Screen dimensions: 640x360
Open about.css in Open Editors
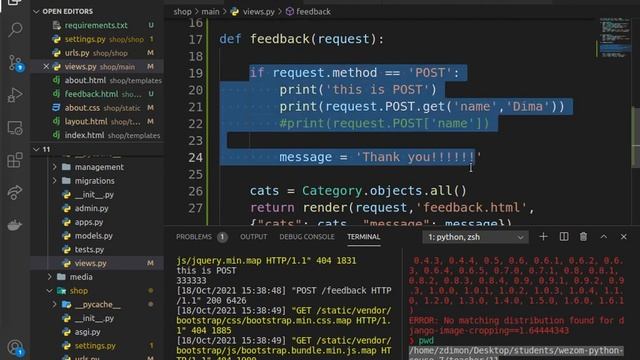tap(96, 108)
